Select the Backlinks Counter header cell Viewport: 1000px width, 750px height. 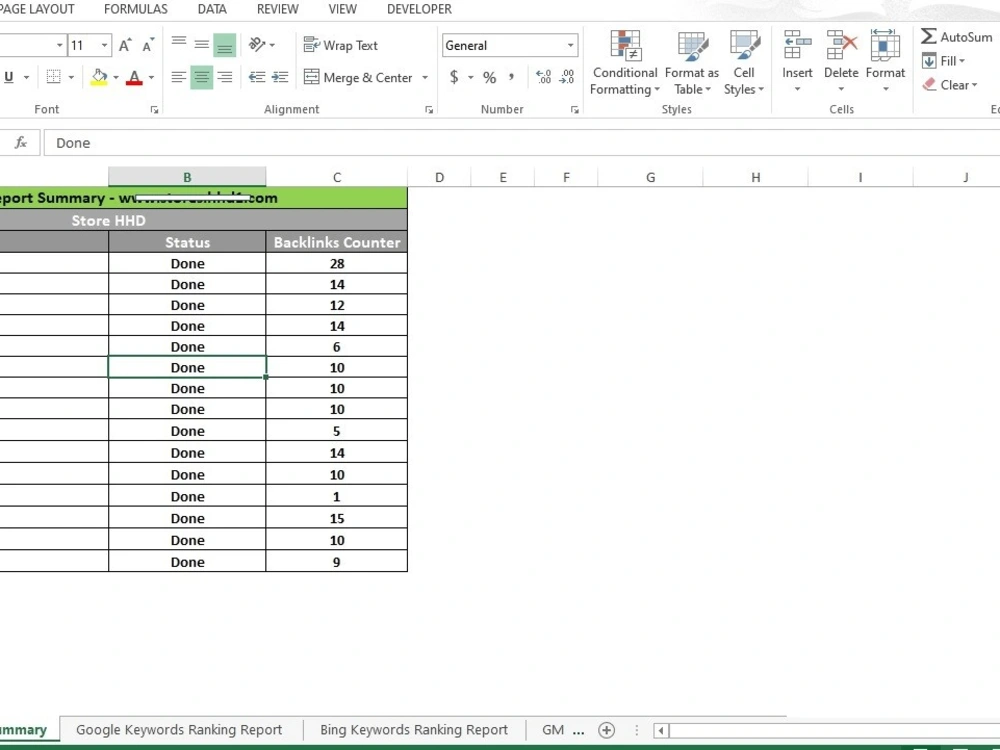[337, 242]
